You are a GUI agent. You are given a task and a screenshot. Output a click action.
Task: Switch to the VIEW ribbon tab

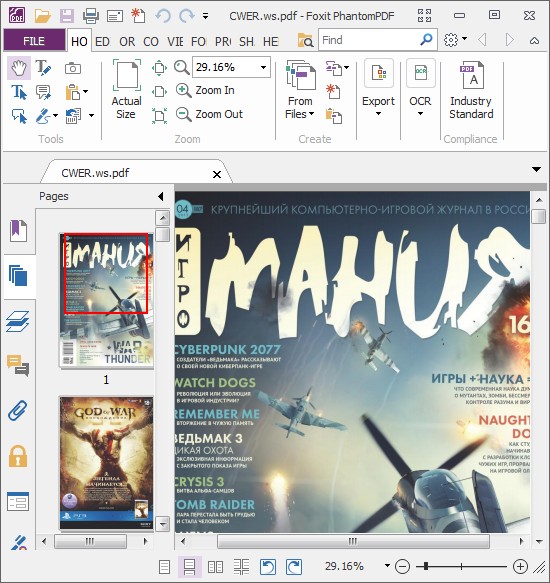click(x=175, y=41)
